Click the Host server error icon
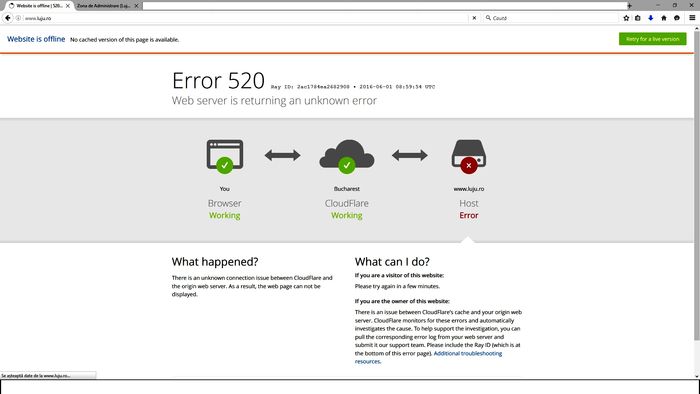 469,156
